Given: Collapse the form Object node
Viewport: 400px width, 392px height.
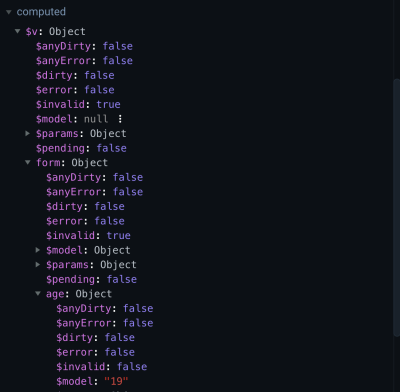Looking at the screenshot, I should point(28,163).
